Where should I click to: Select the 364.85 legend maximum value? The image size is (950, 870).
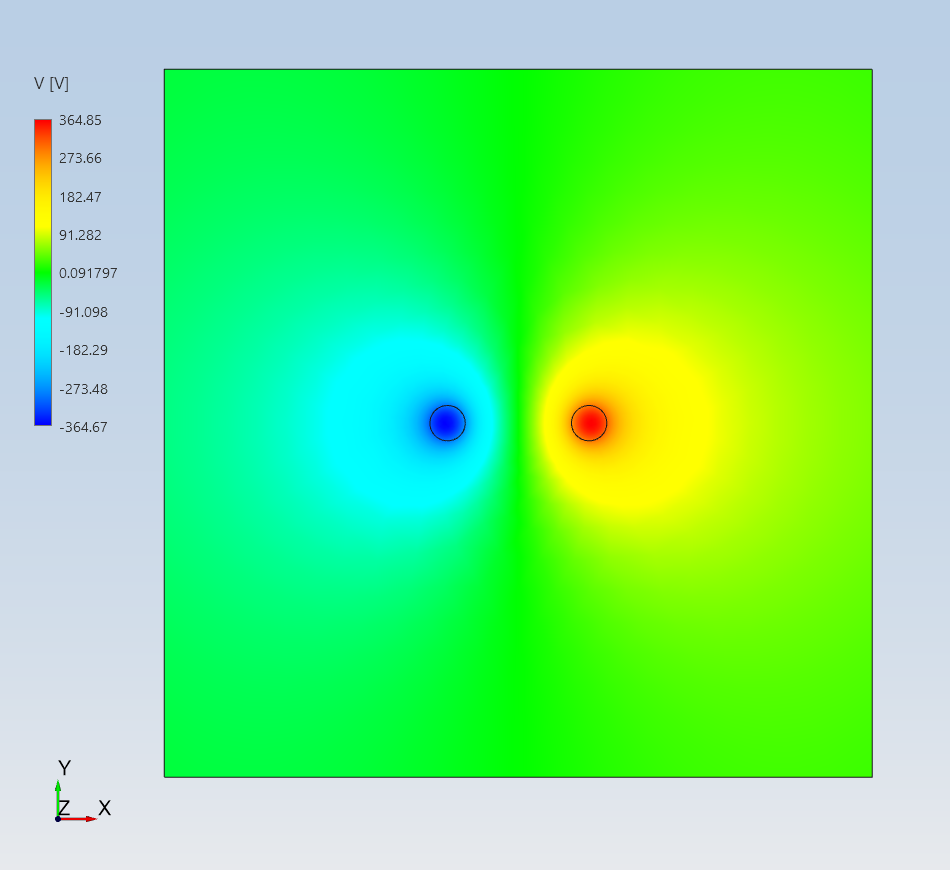pos(80,120)
